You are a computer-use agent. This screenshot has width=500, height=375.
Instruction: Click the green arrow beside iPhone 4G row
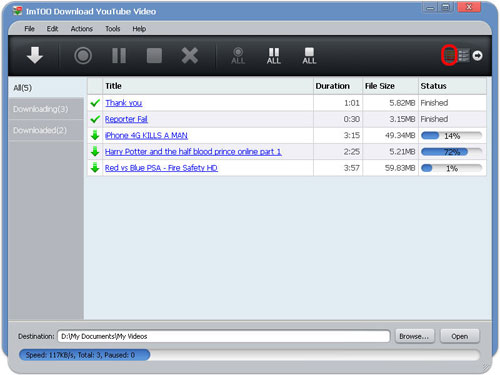tap(95, 135)
